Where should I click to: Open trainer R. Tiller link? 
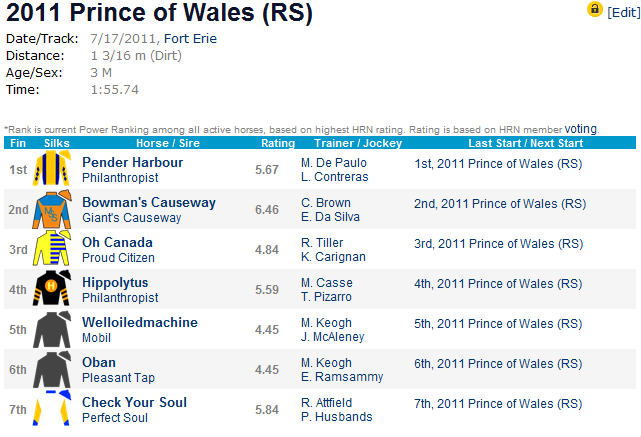(322, 243)
